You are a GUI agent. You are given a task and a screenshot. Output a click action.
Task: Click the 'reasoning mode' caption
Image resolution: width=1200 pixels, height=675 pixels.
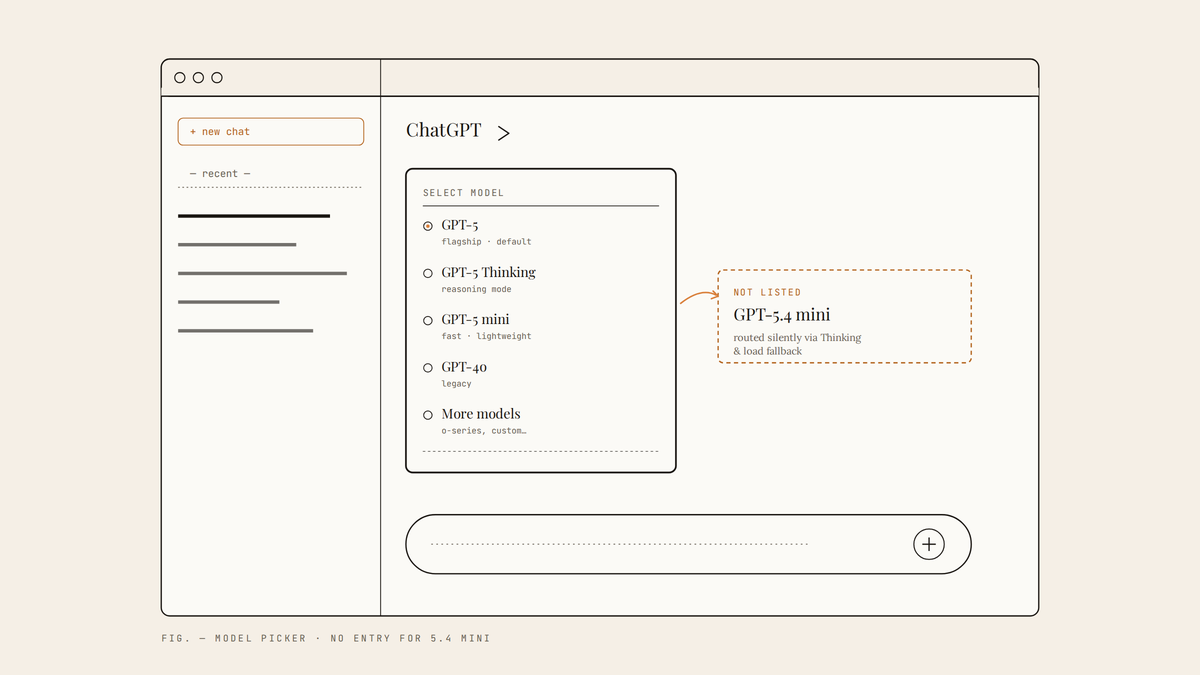pyautogui.click(x=476, y=290)
